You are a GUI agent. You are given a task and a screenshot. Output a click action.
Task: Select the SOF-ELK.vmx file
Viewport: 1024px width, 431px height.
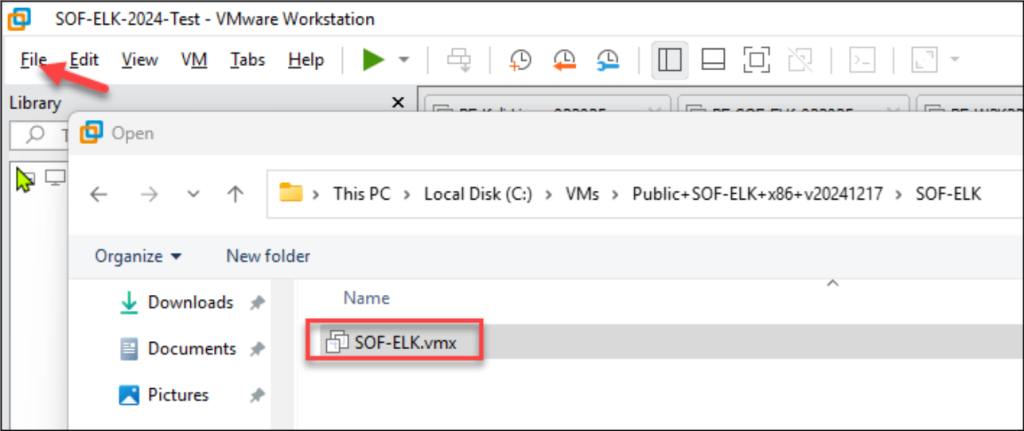click(404, 342)
